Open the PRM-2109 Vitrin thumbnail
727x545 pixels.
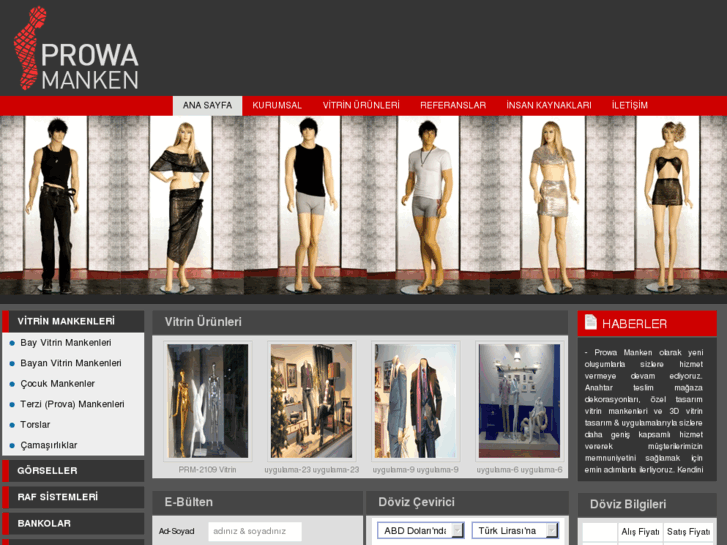207,401
